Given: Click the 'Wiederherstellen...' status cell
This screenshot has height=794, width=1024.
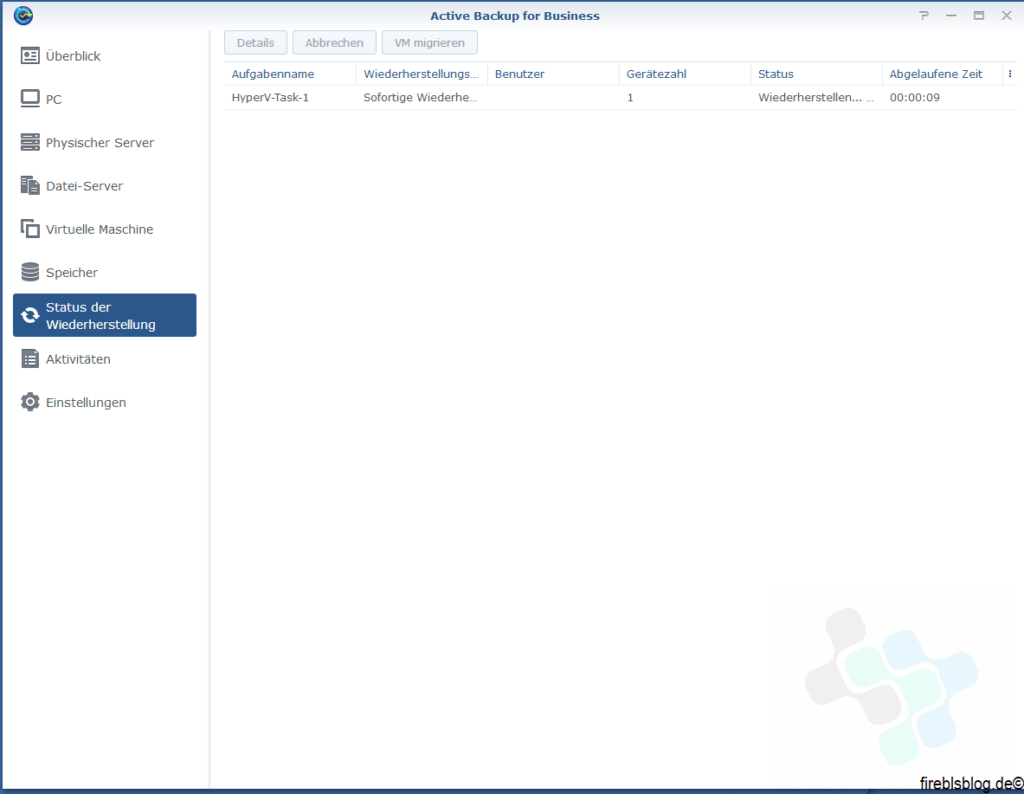Looking at the screenshot, I should tap(816, 97).
